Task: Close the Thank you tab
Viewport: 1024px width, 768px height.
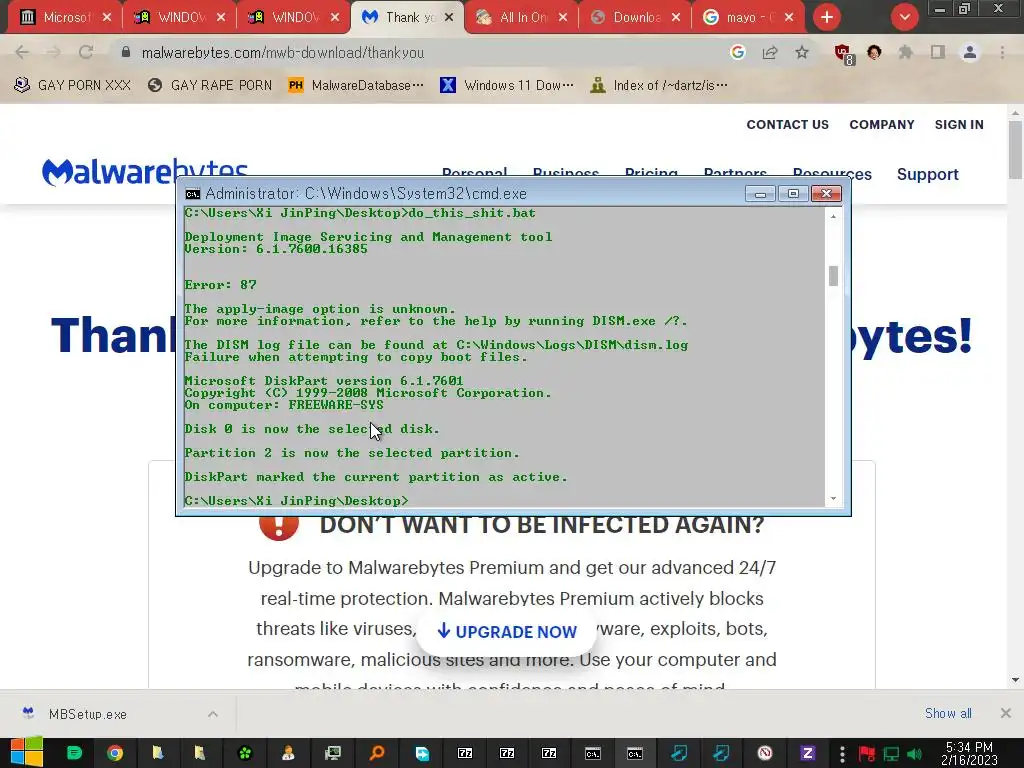Action: coord(449,18)
